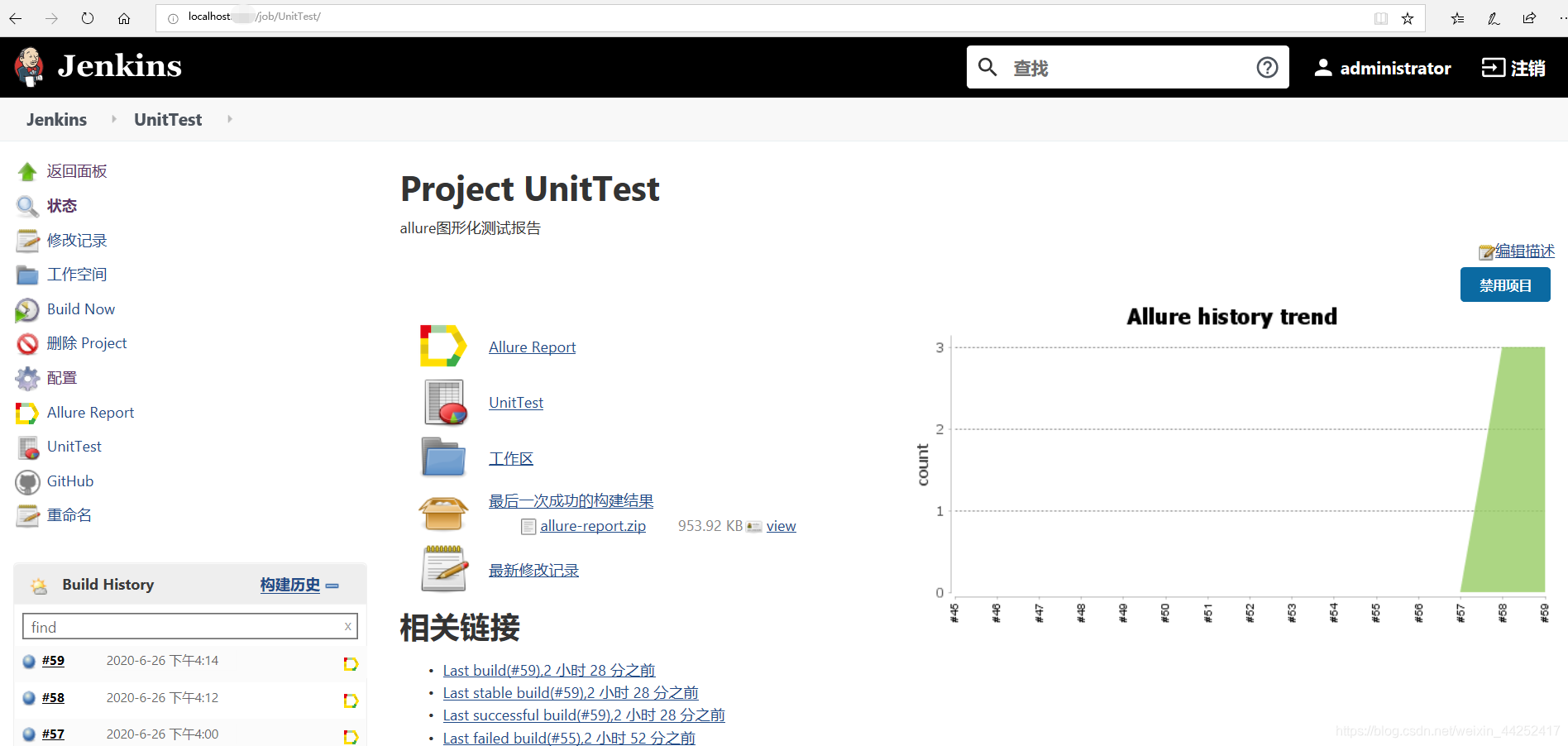Click the browser refresh icon

88,18
